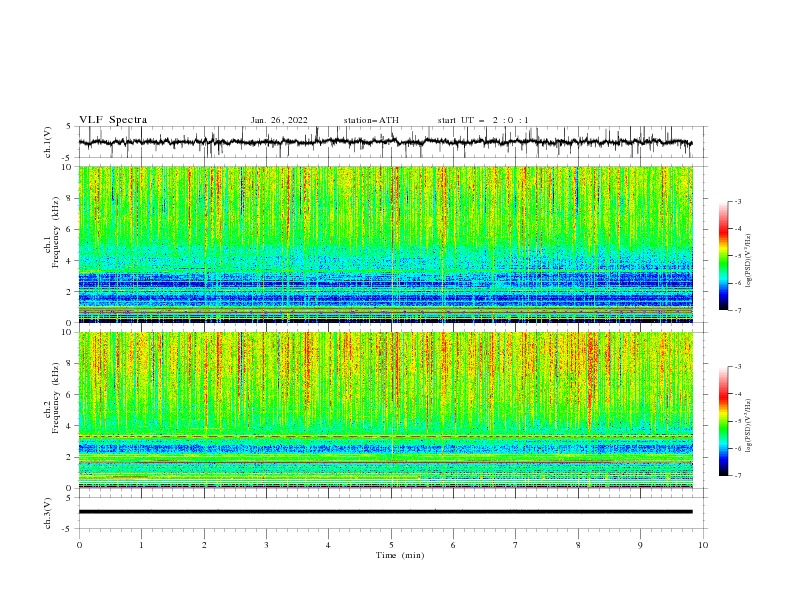
Task: Click the "5" tick on ch.1(V) waveform axis
Action: 70,126
